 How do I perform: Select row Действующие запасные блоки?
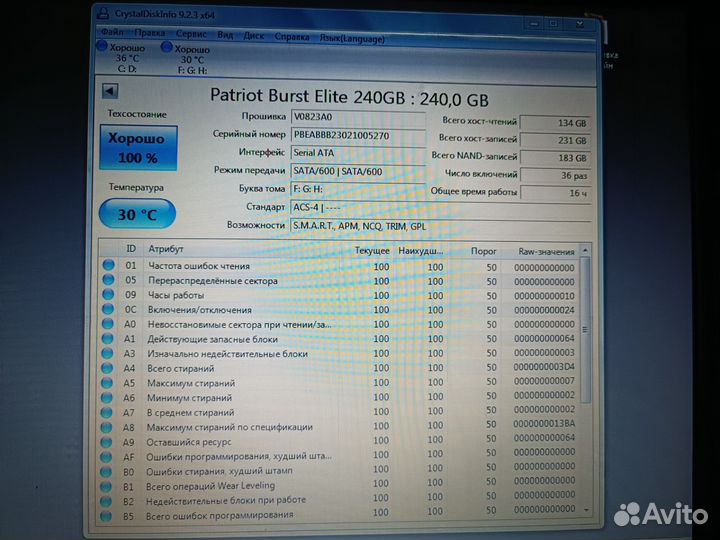339,339
